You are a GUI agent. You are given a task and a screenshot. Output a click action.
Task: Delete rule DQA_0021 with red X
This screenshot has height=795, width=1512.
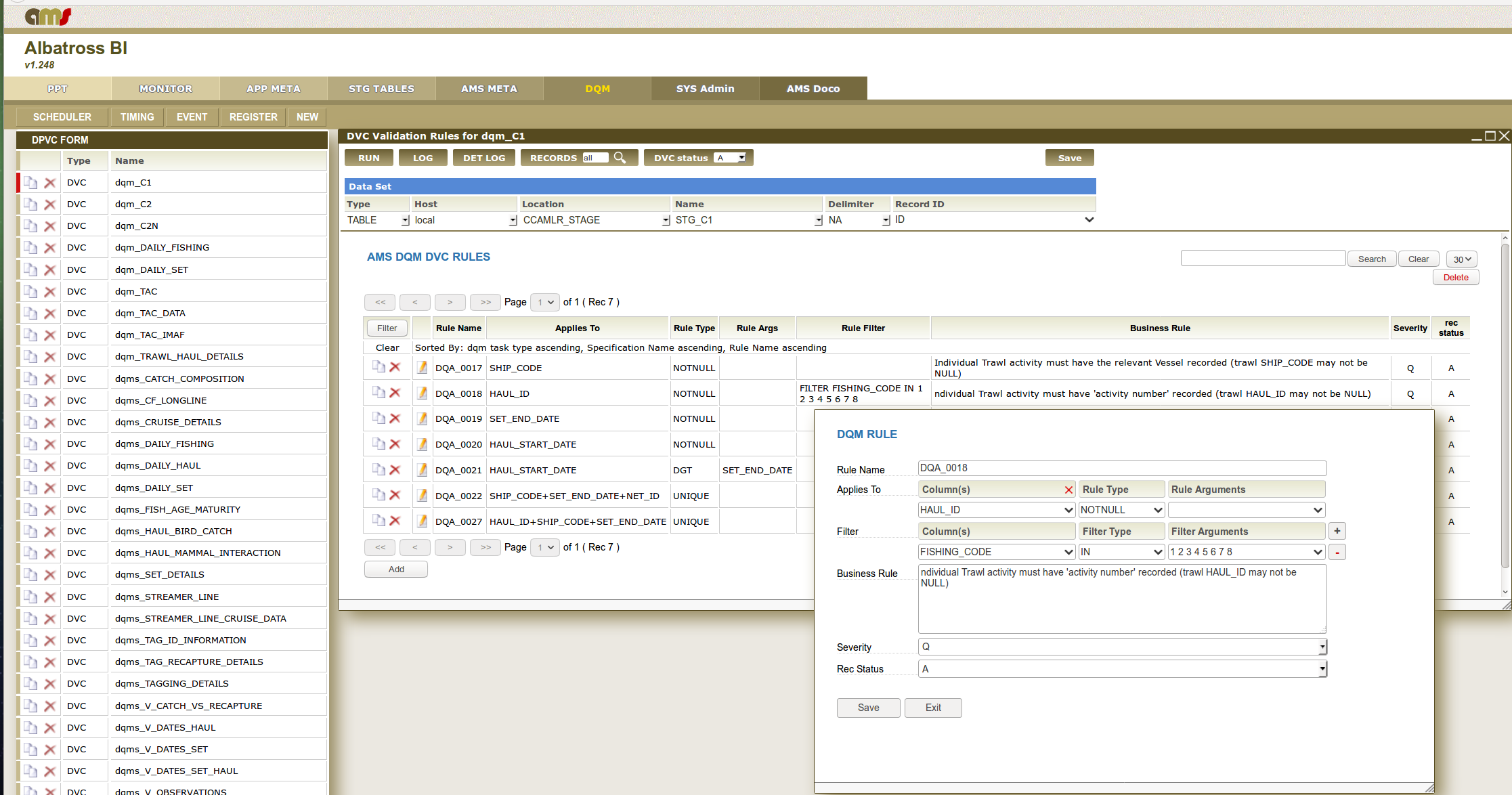(395, 470)
